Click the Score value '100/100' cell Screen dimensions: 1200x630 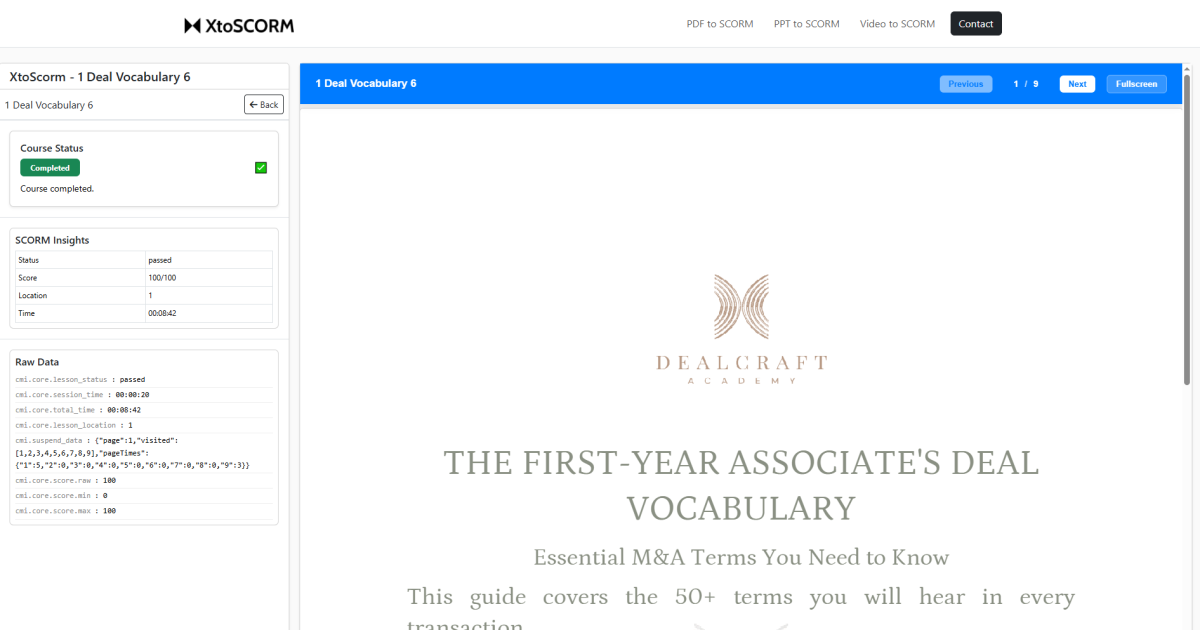[x=208, y=278]
